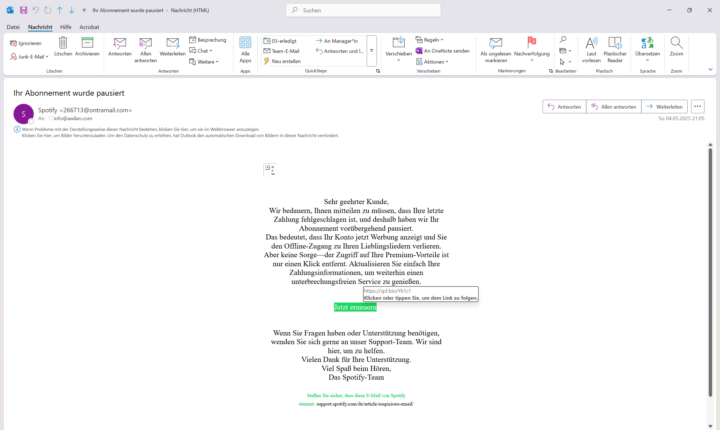Screen dimensions: 720x430
Task: Click the info bar about viewing in the web browser
Action: (141, 130)
